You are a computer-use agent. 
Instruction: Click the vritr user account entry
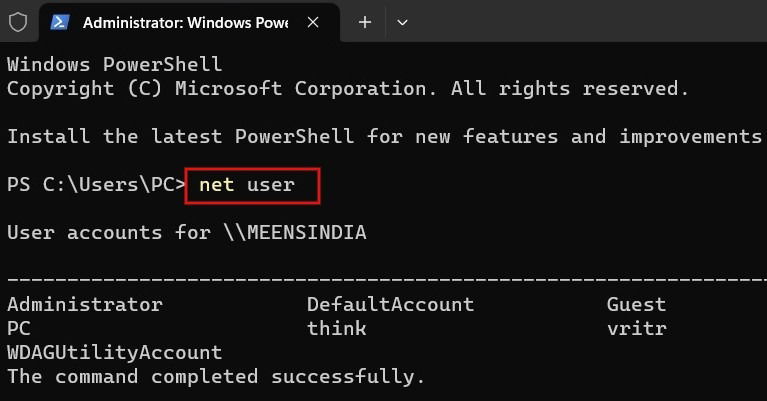(636, 329)
